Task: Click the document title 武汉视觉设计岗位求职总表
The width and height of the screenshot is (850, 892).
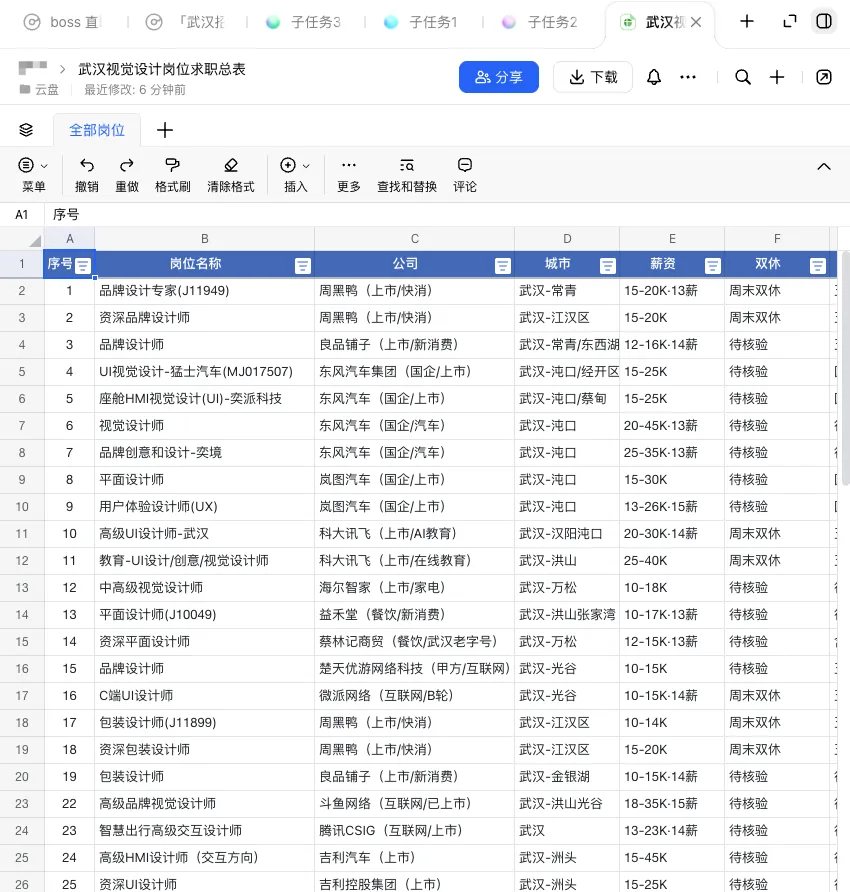Action: pyautogui.click(x=162, y=69)
